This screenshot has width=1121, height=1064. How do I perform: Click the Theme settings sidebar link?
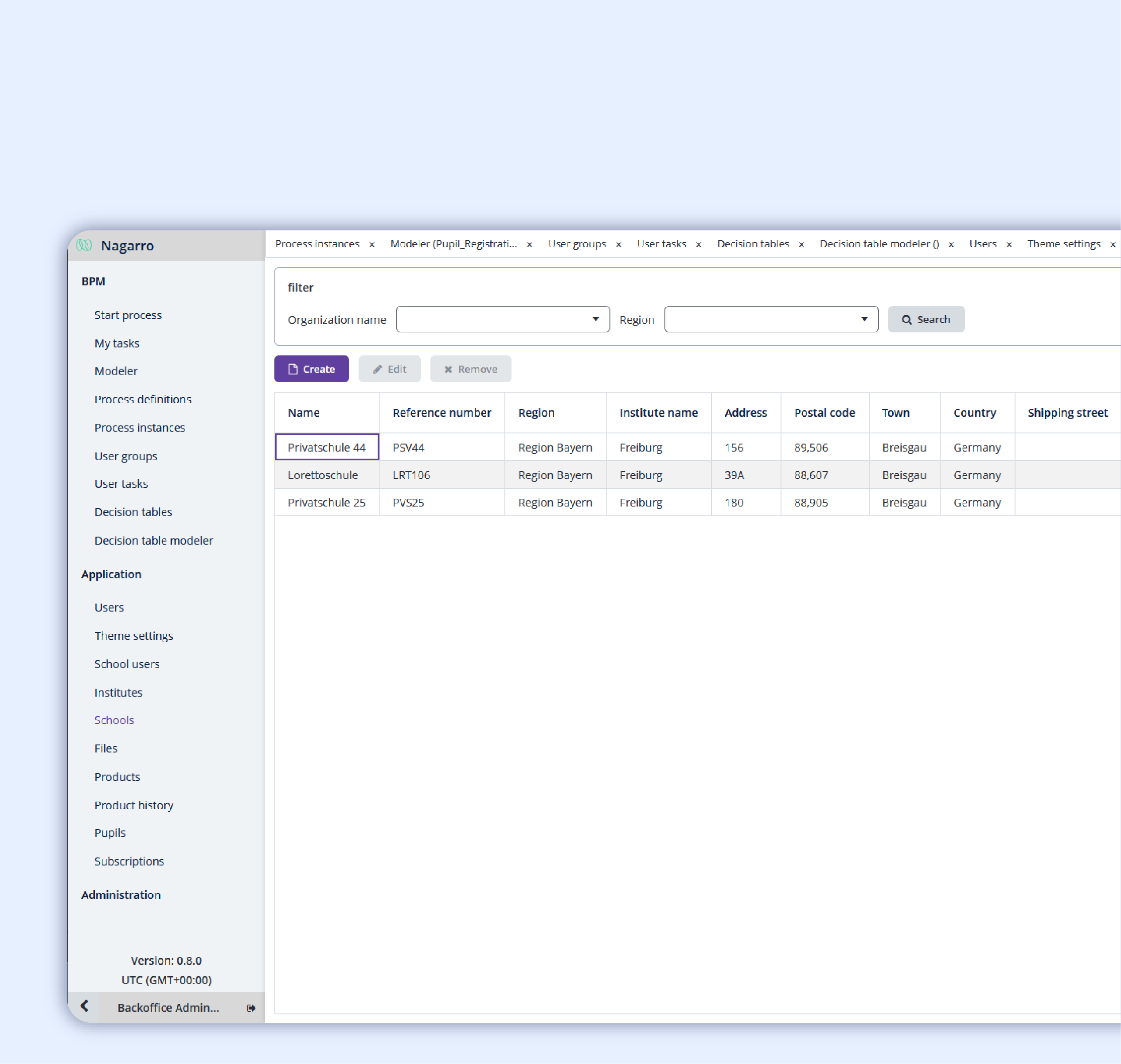click(134, 635)
